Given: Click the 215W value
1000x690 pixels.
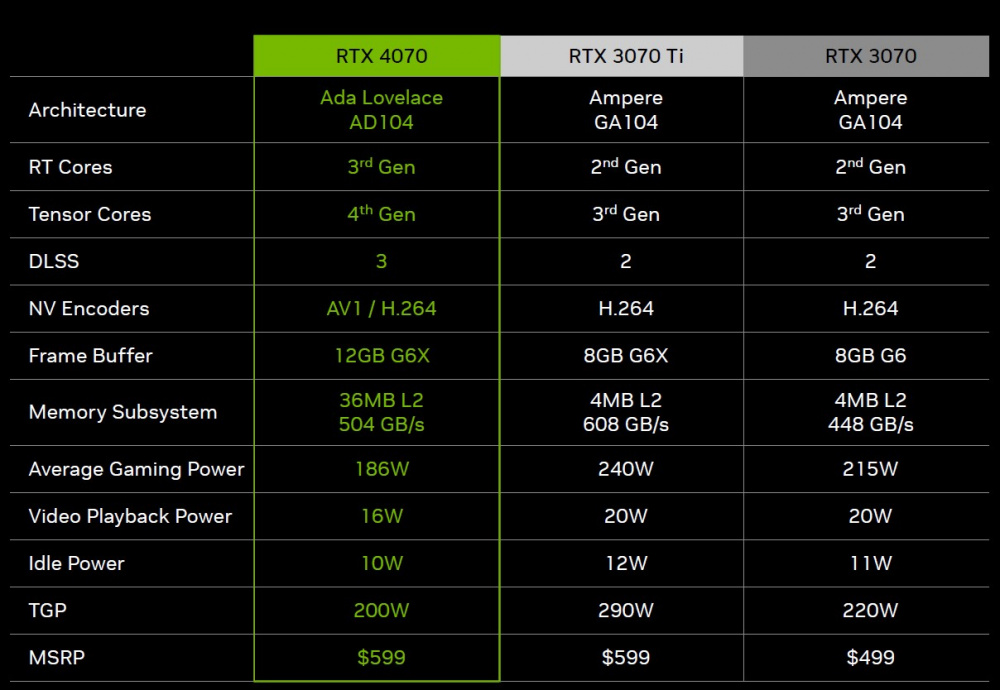Looking at the screenshot, I should [x=871, y=469].
